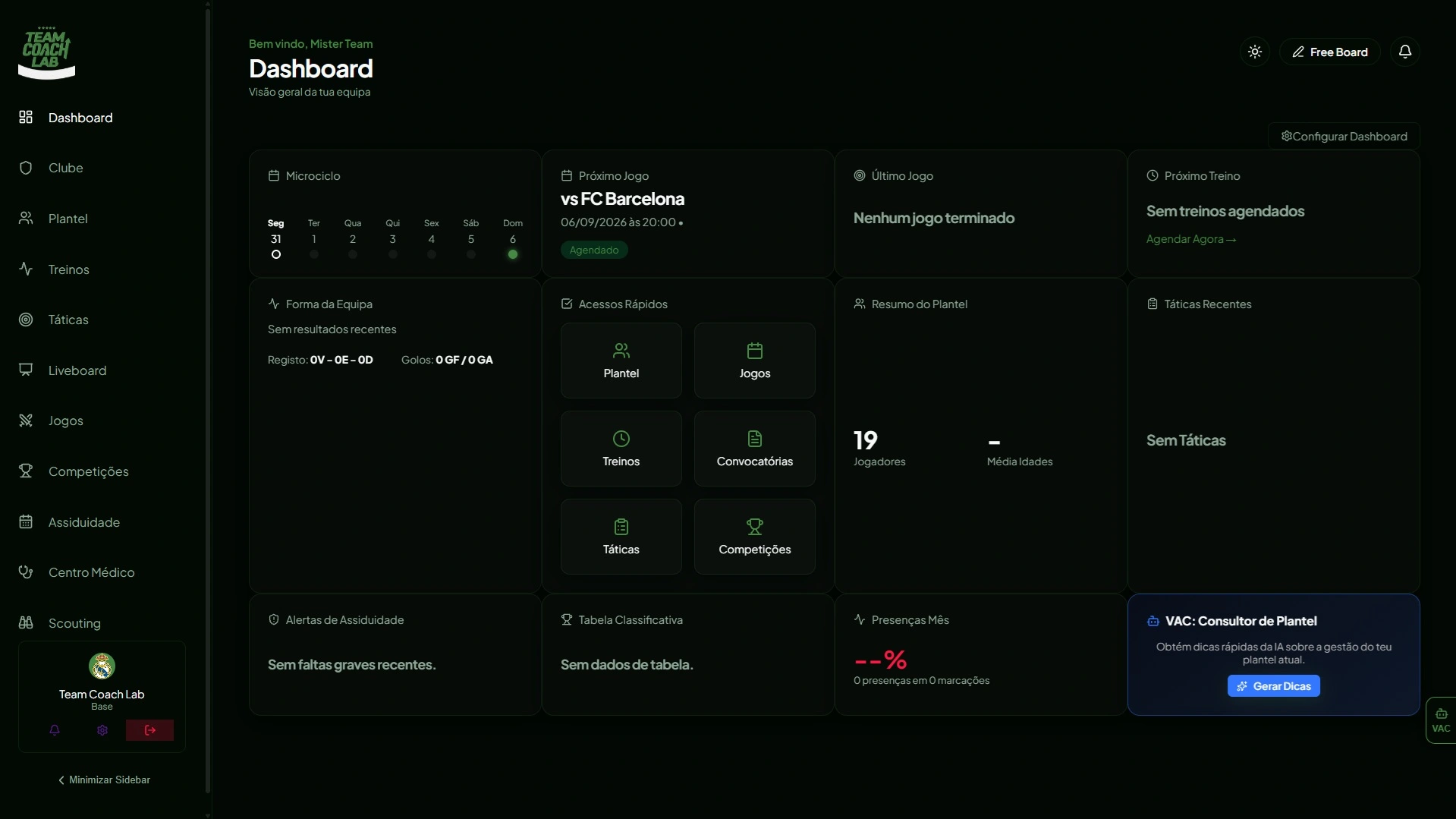
Task: Click the sidebar vertical scrollbar
Action: coord(208,399)
